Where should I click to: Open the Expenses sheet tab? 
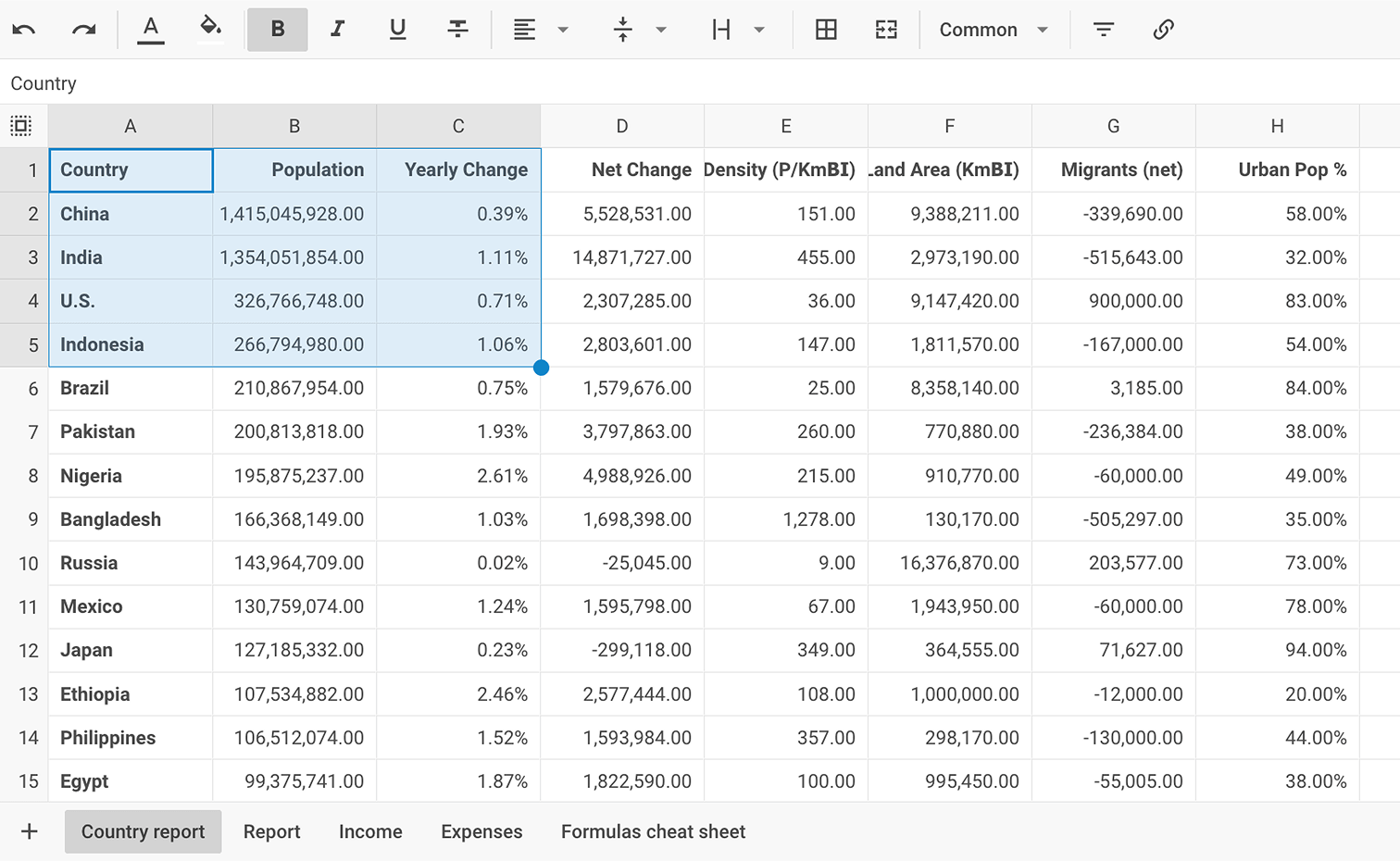481,831
